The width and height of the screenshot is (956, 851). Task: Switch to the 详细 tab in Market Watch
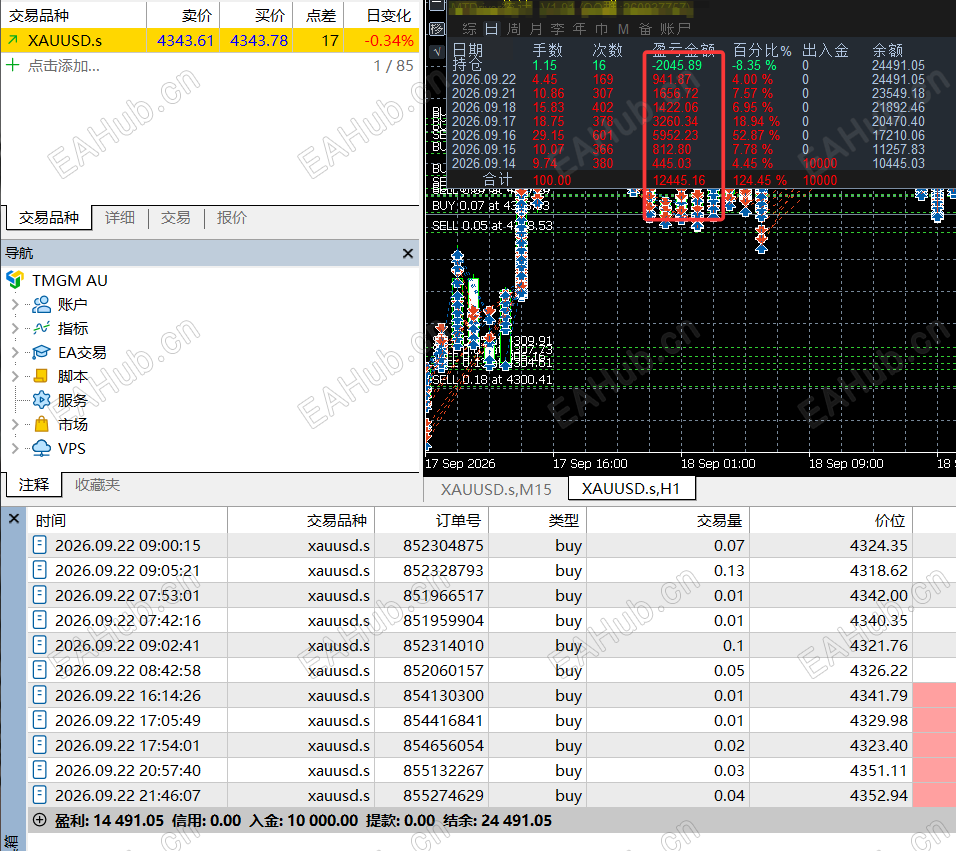(x=120, y=218)
